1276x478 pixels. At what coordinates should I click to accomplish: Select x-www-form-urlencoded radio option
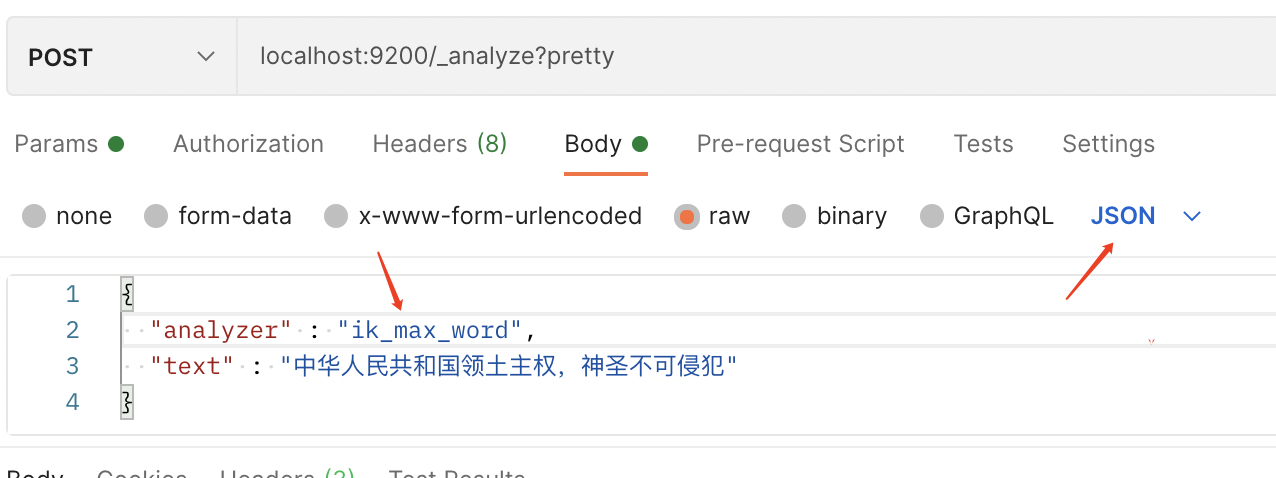coord(337,216)
